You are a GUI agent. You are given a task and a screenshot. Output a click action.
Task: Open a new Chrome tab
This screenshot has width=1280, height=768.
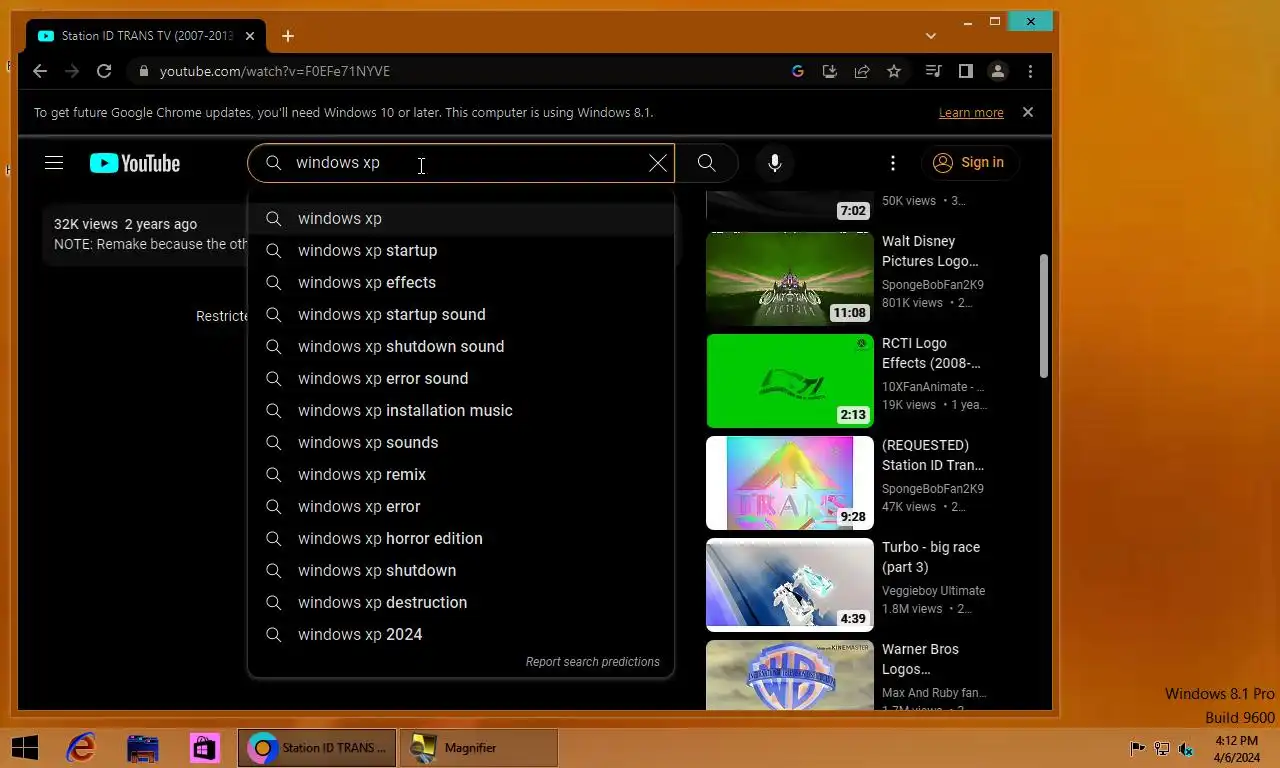click(x=288, y=36)
